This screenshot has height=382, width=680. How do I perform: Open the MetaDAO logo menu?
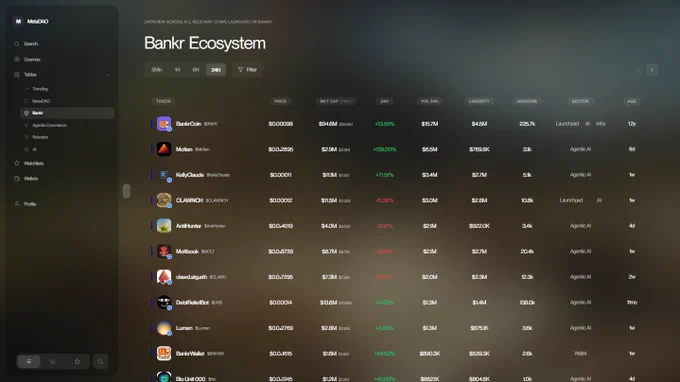(18, 21)
